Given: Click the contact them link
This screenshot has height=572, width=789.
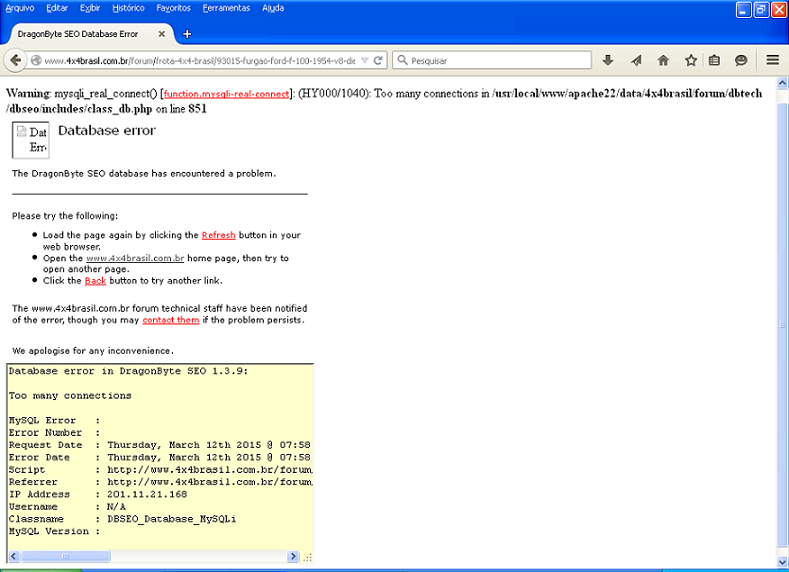Looking at the screenshot, I should click(171, 320).
